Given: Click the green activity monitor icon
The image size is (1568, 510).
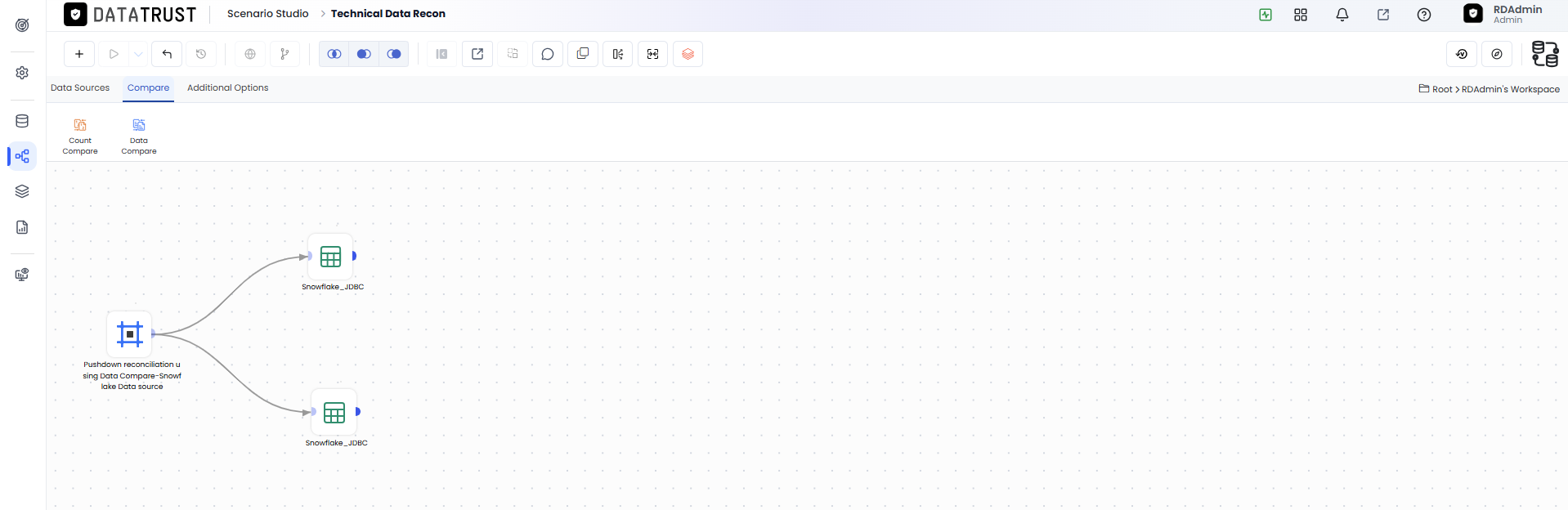Looking at the screenshot, I should (x=1266, y=15).
